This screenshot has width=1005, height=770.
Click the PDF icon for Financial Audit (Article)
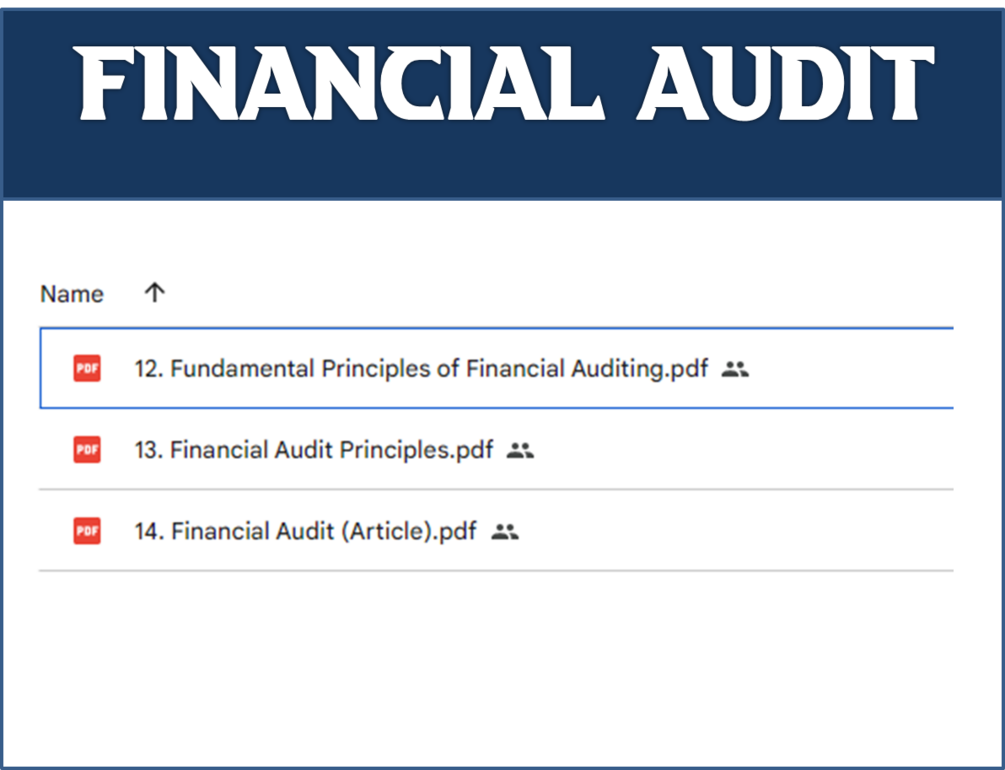[x=87, y=531]
